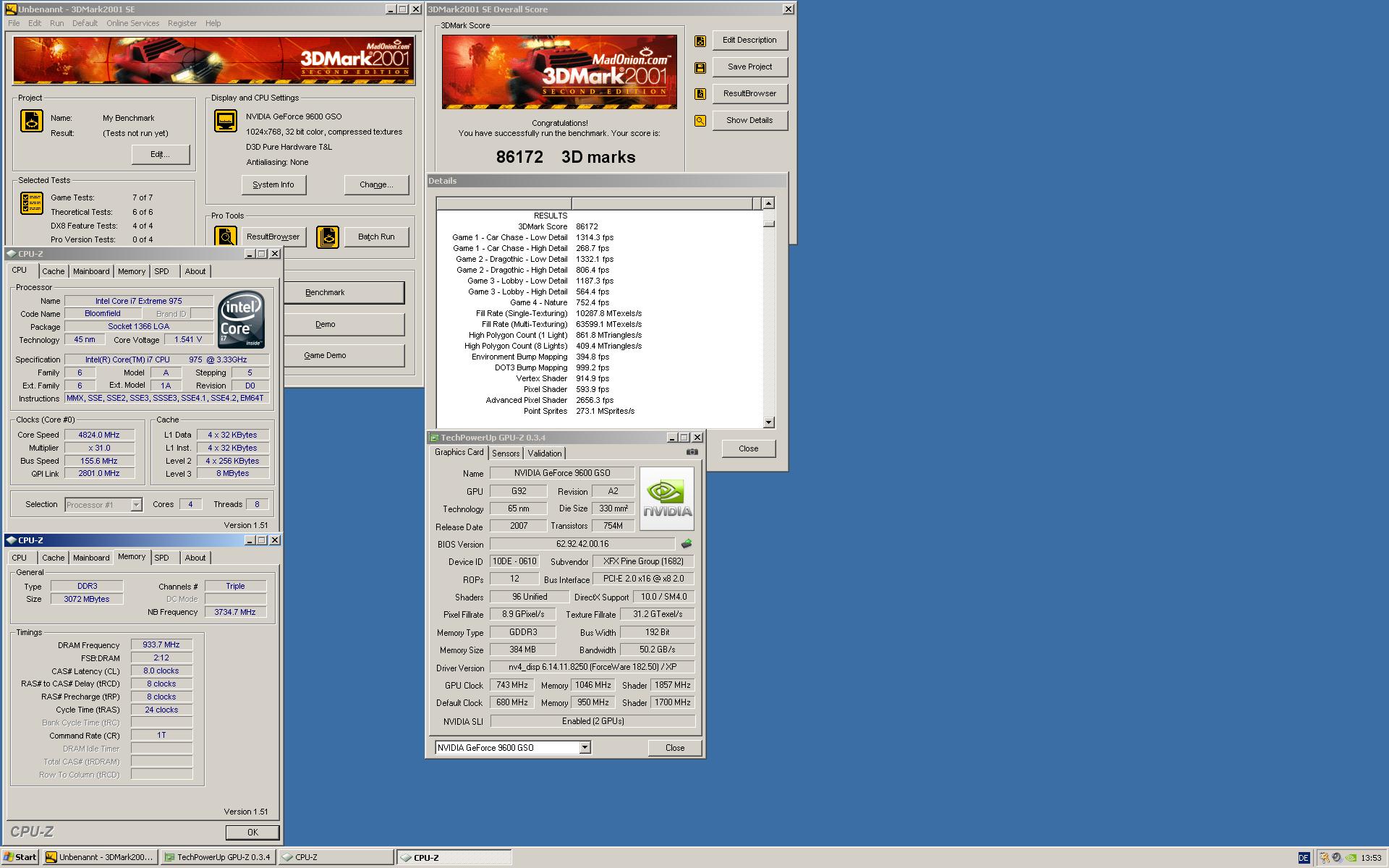Switch to SPD tab in upper CPU-Z

(161, 271)
